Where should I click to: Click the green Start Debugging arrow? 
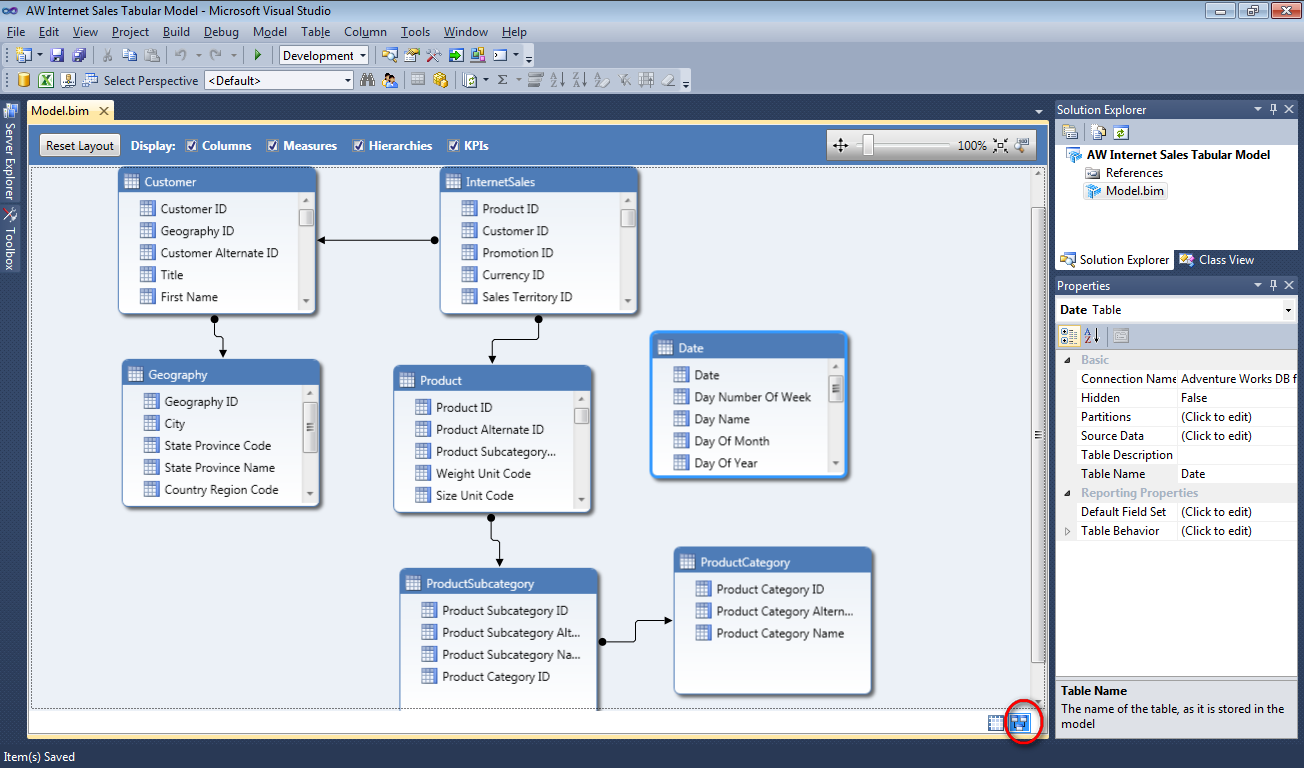point(258,55)
